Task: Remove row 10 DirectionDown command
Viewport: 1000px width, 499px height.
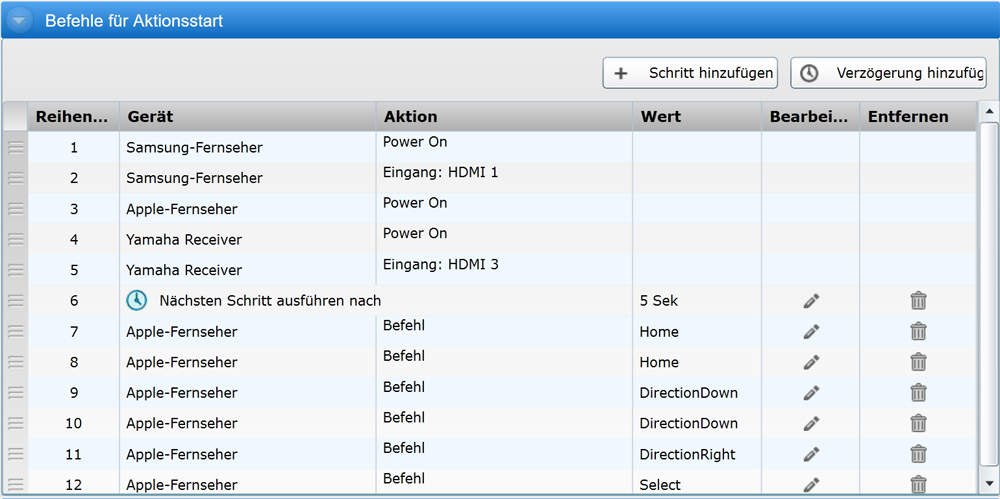Action: pos(918,424)
